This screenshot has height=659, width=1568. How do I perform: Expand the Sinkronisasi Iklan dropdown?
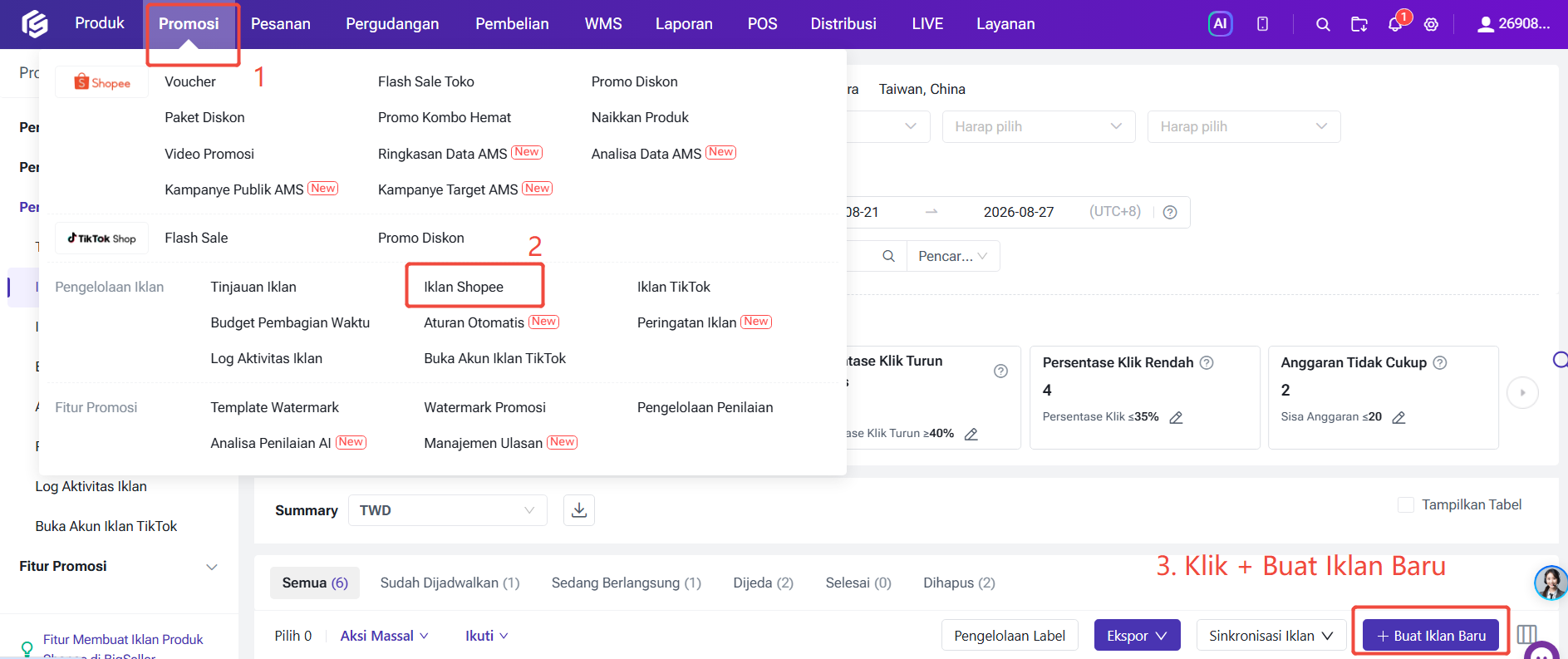pyautogui.click(x=1271, y=636)
